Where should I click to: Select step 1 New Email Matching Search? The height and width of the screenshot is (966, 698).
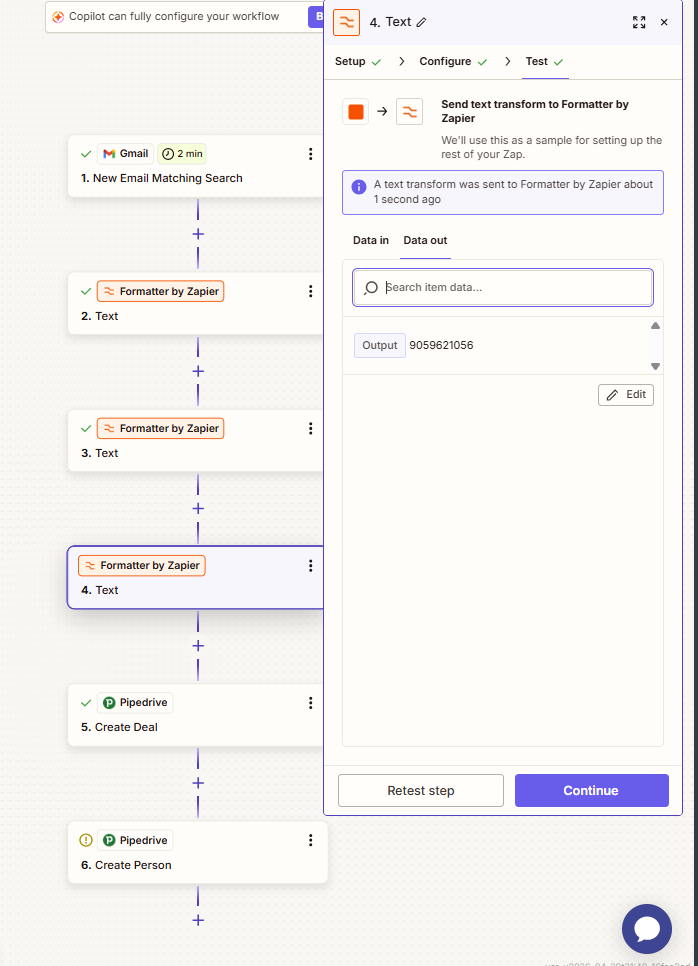[x=196, y=166]
